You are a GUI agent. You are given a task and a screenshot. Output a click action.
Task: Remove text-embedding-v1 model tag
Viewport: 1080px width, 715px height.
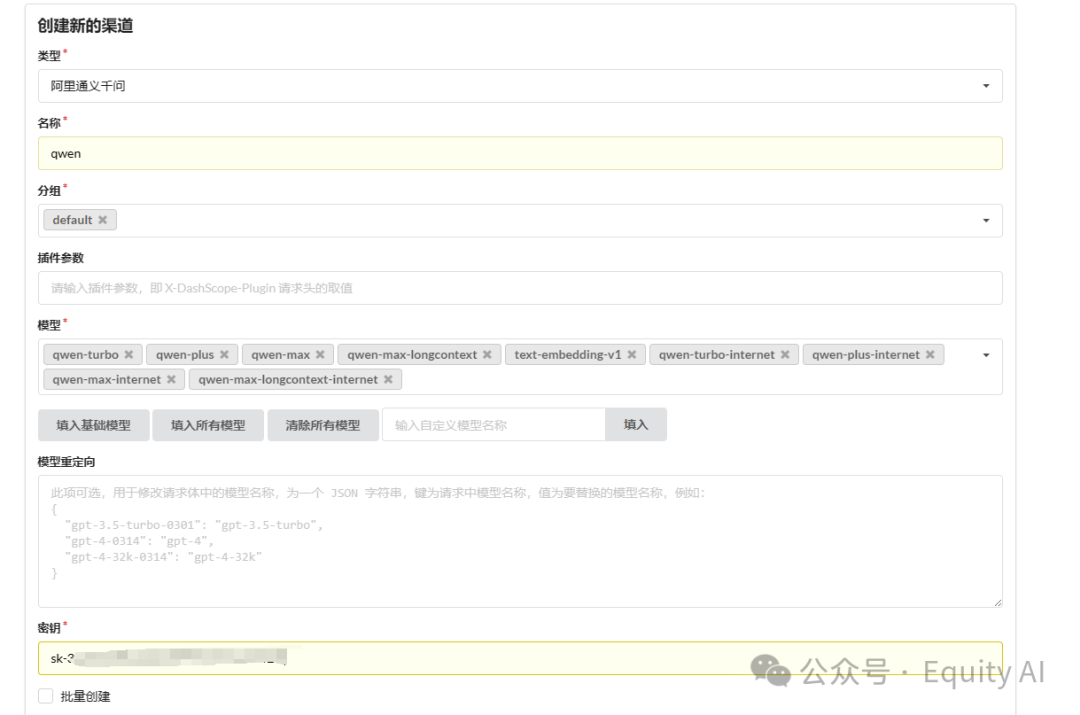click(x=632, y=355)
